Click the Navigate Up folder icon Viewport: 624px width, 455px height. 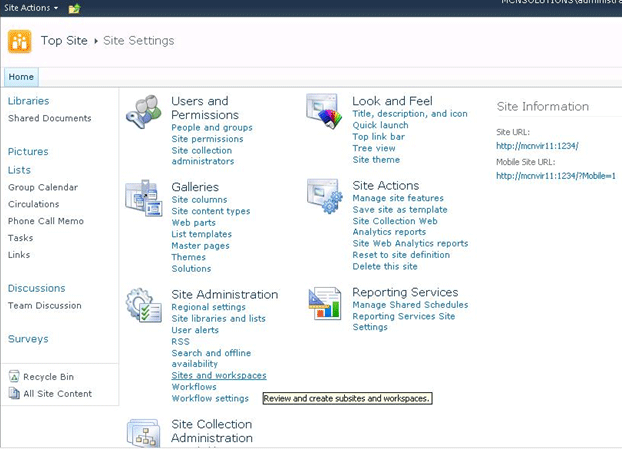pyautogui.click(x=74, y=8)
